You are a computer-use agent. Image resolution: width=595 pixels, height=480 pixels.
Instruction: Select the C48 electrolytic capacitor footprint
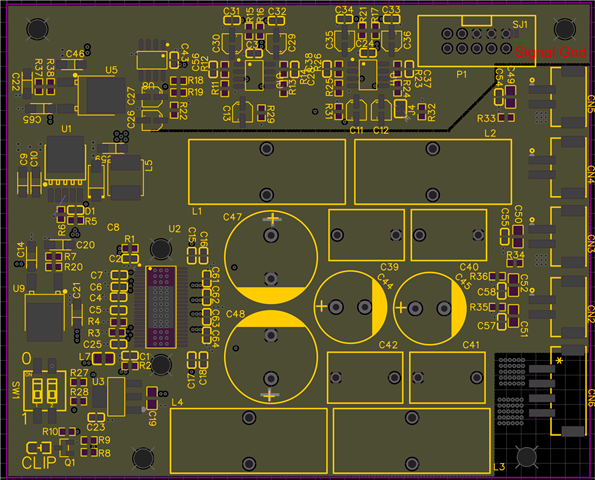[x=271, y=357]
